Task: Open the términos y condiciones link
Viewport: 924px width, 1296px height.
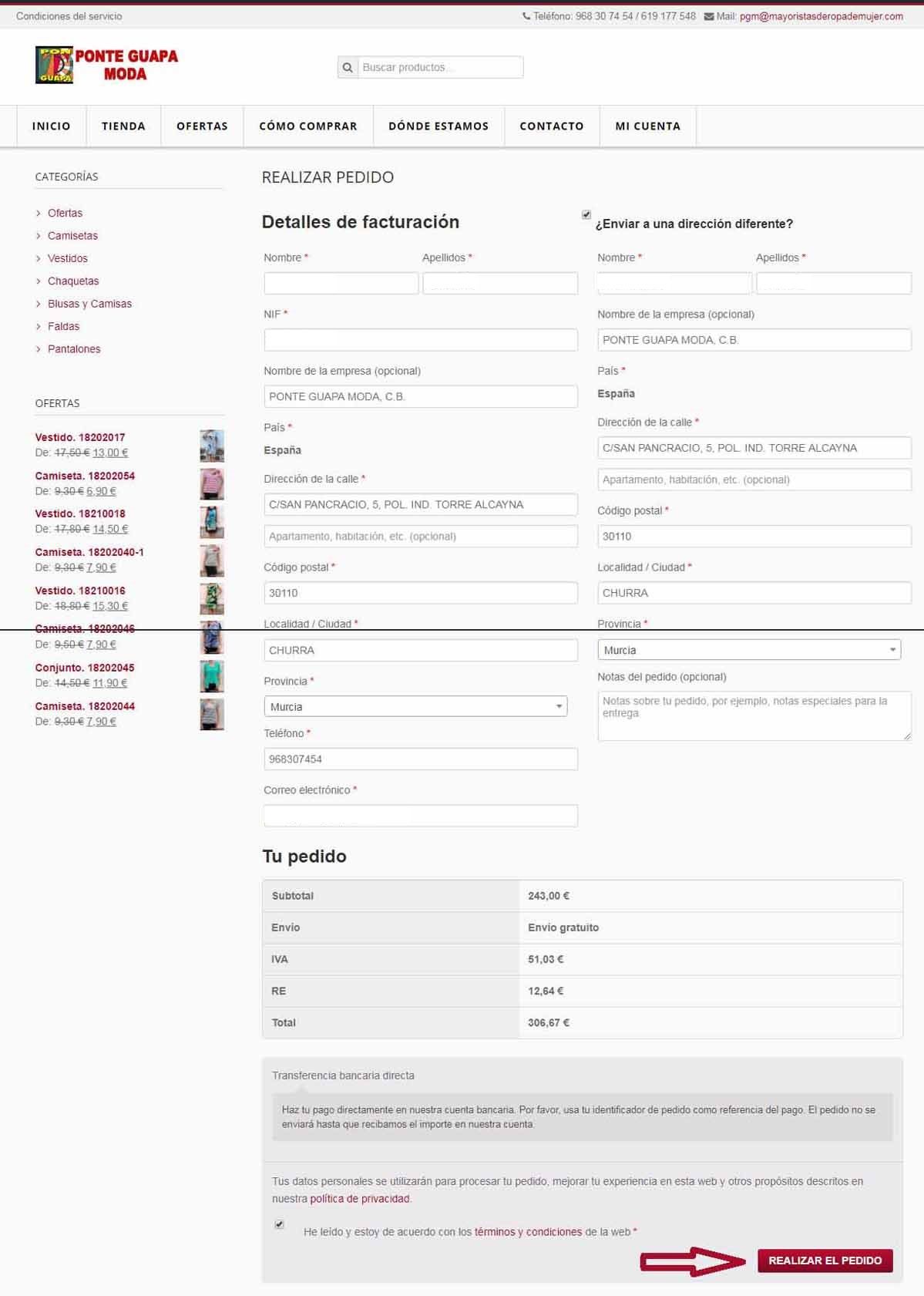Action: [528, 1232]
